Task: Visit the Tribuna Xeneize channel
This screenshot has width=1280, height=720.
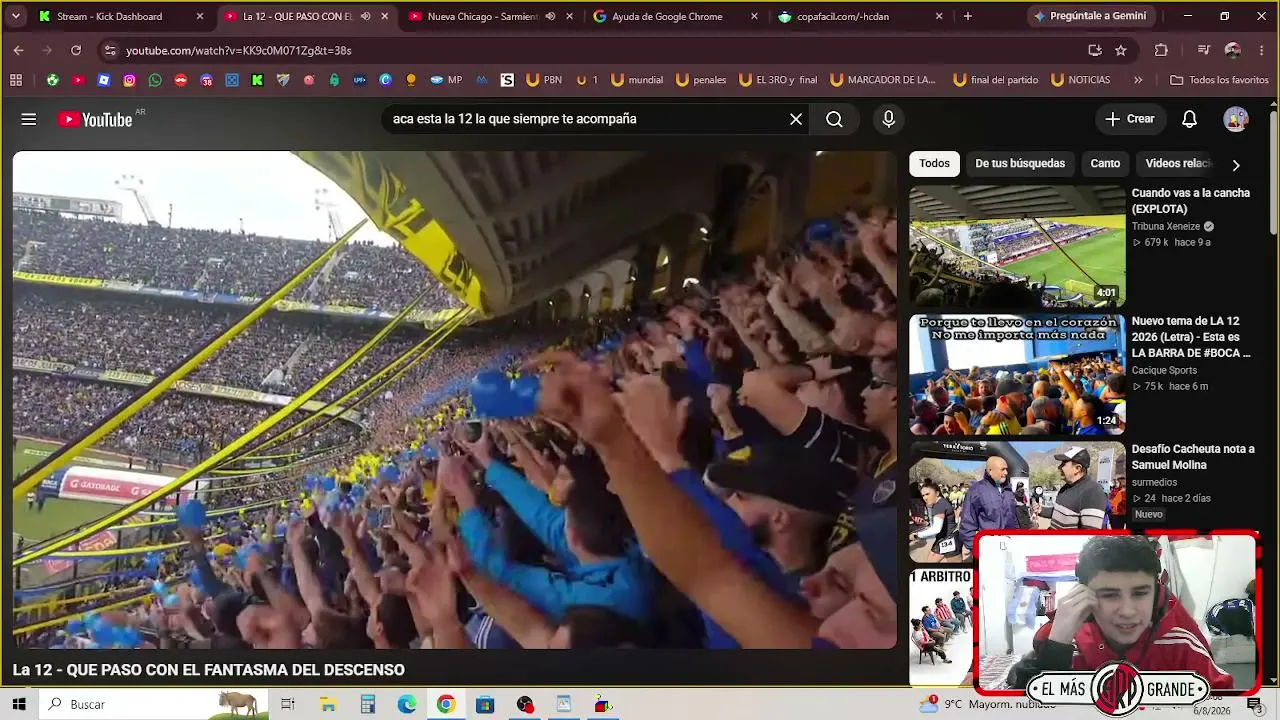Action: click(x=1166, y=227)
